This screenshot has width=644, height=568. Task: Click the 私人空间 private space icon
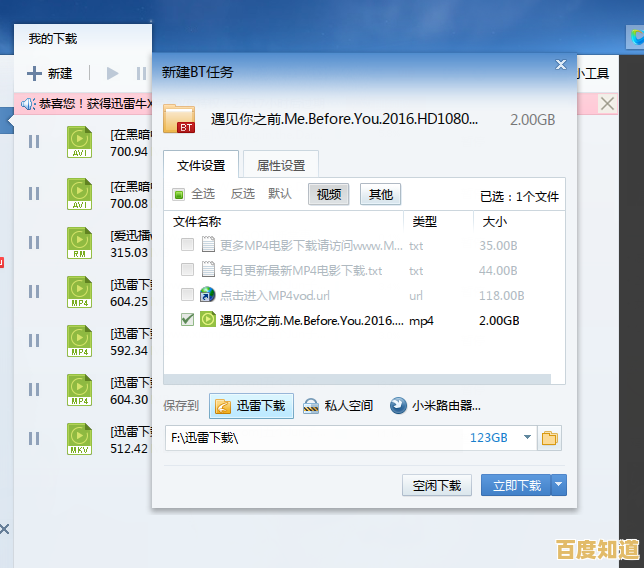tap(311, 406)
